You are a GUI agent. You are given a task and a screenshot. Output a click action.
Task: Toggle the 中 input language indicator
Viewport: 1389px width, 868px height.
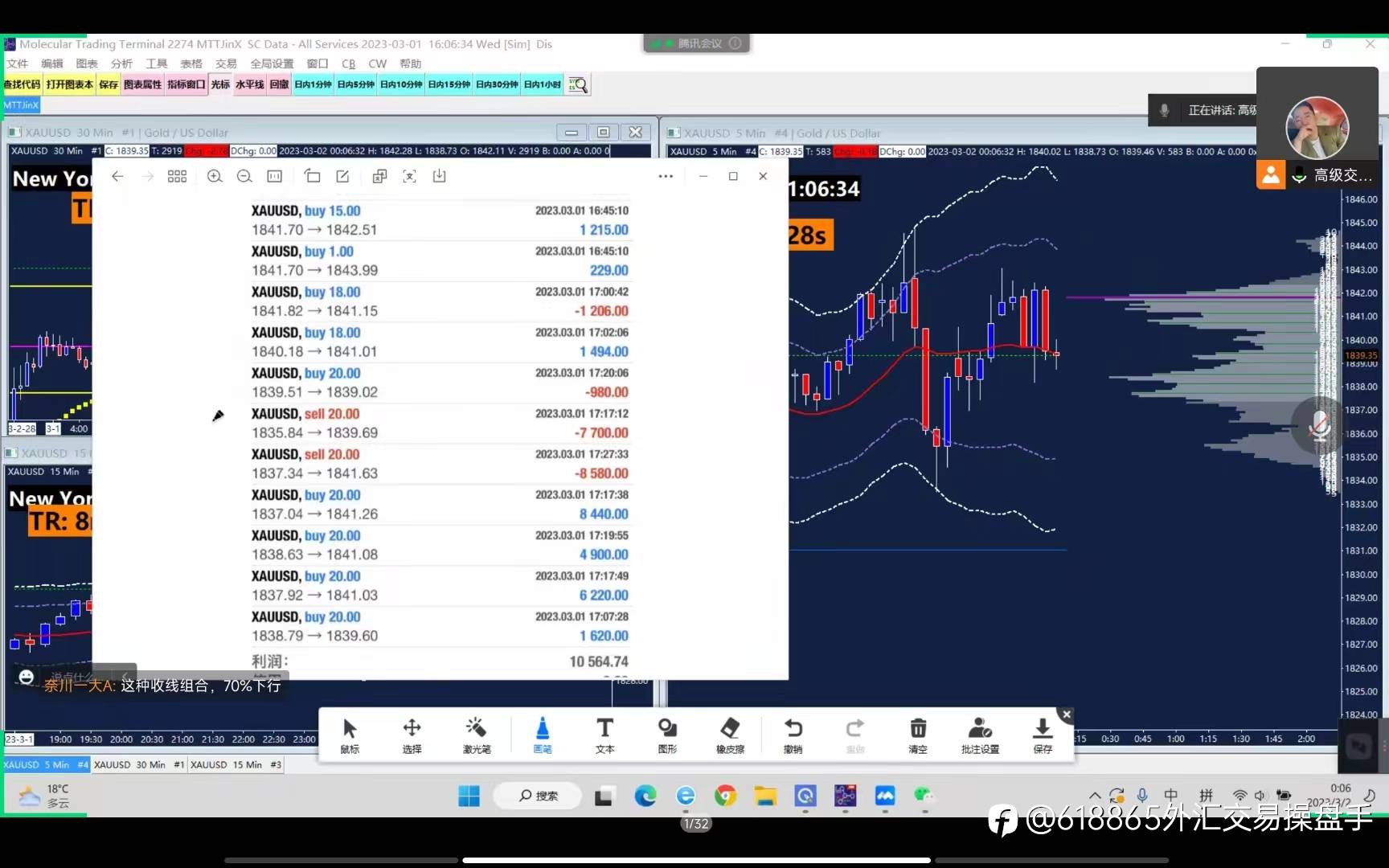pyautogui.click(x=1171, y=796)
